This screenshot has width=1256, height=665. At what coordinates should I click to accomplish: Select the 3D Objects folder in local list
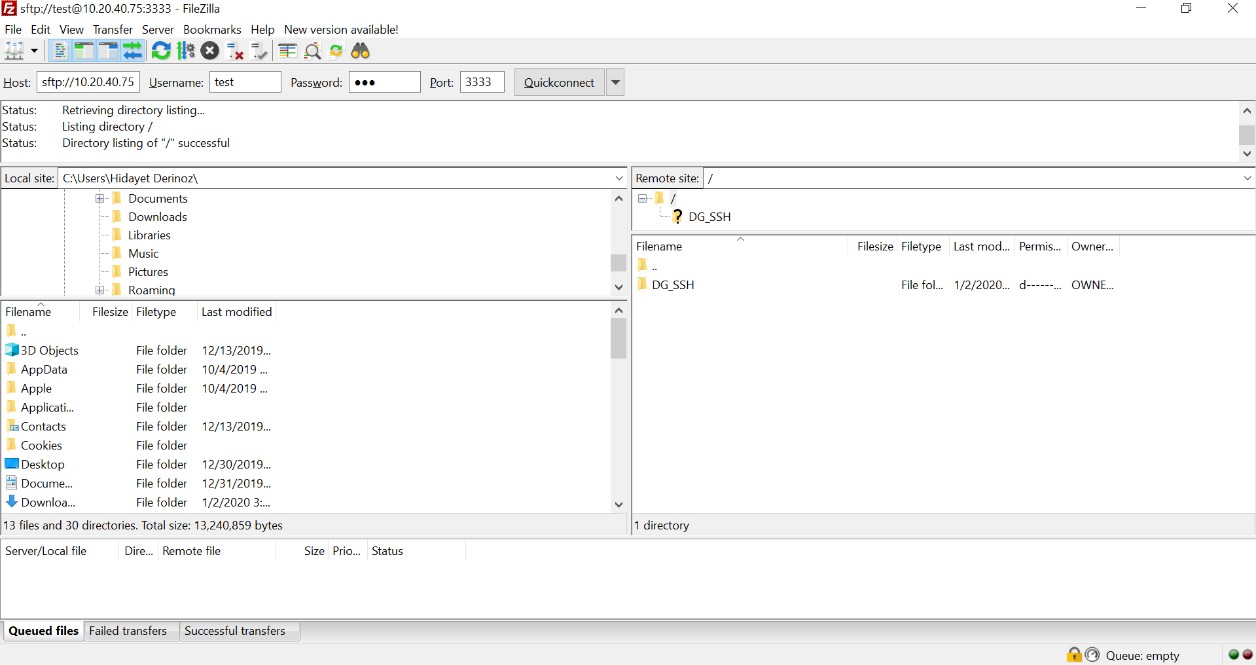point(49,351)
